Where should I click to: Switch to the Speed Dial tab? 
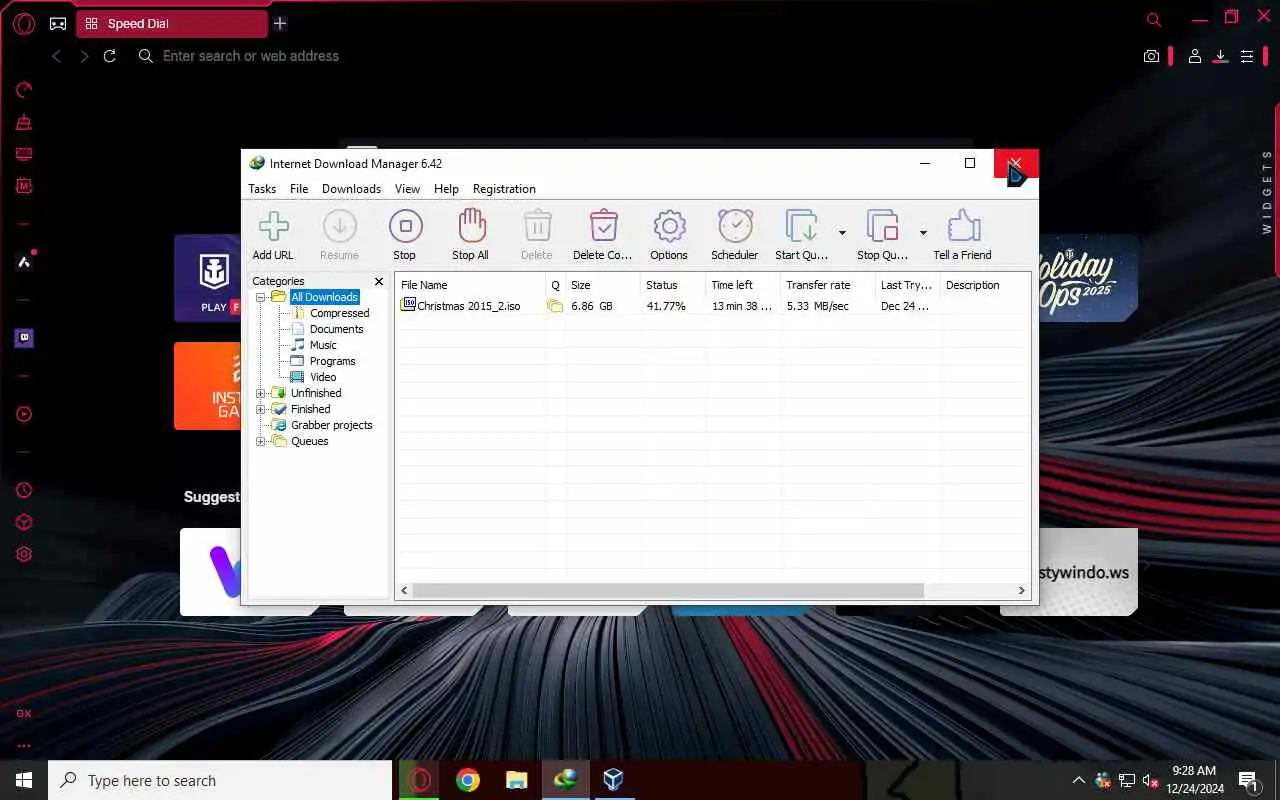pos(172,24)
